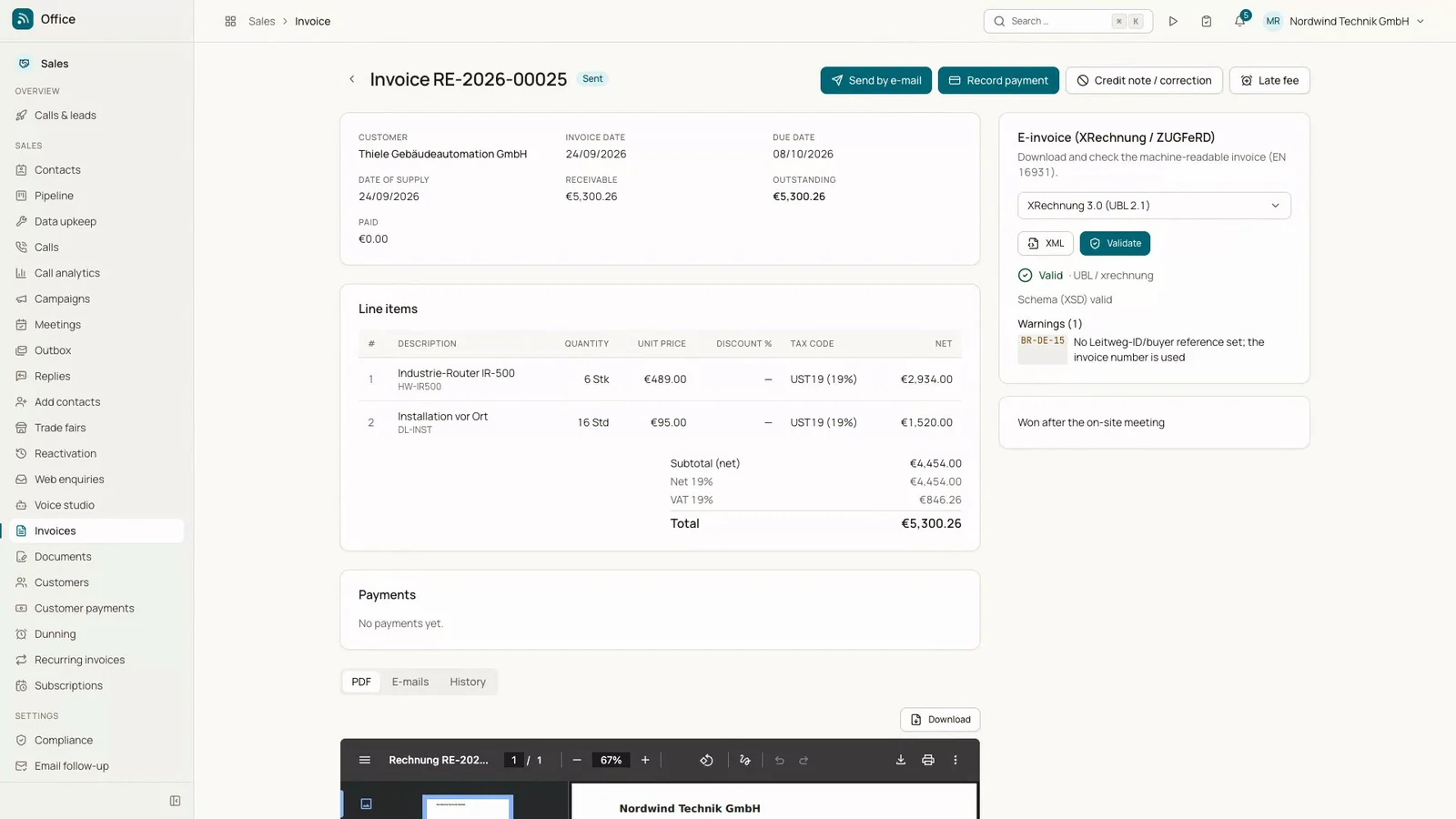Click the thumbnail view icon in PDF sidebar
Image resolution: width=1456 pixels, height=819 pixels.
click(366, 804)
